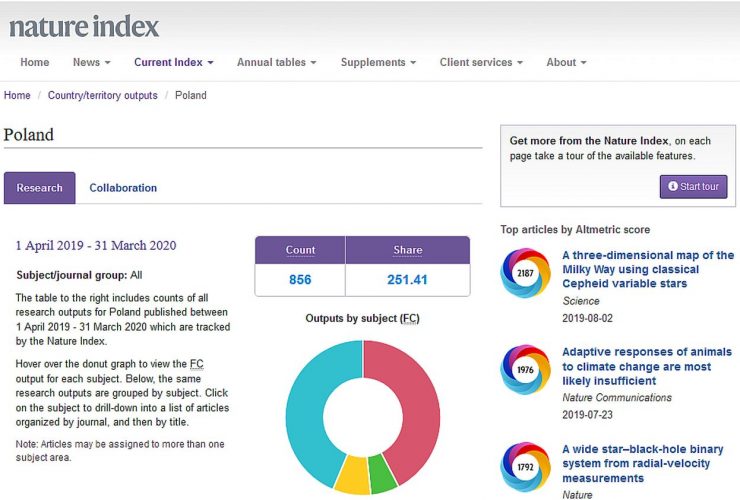Click the Poland page heading

pos(28,135)
